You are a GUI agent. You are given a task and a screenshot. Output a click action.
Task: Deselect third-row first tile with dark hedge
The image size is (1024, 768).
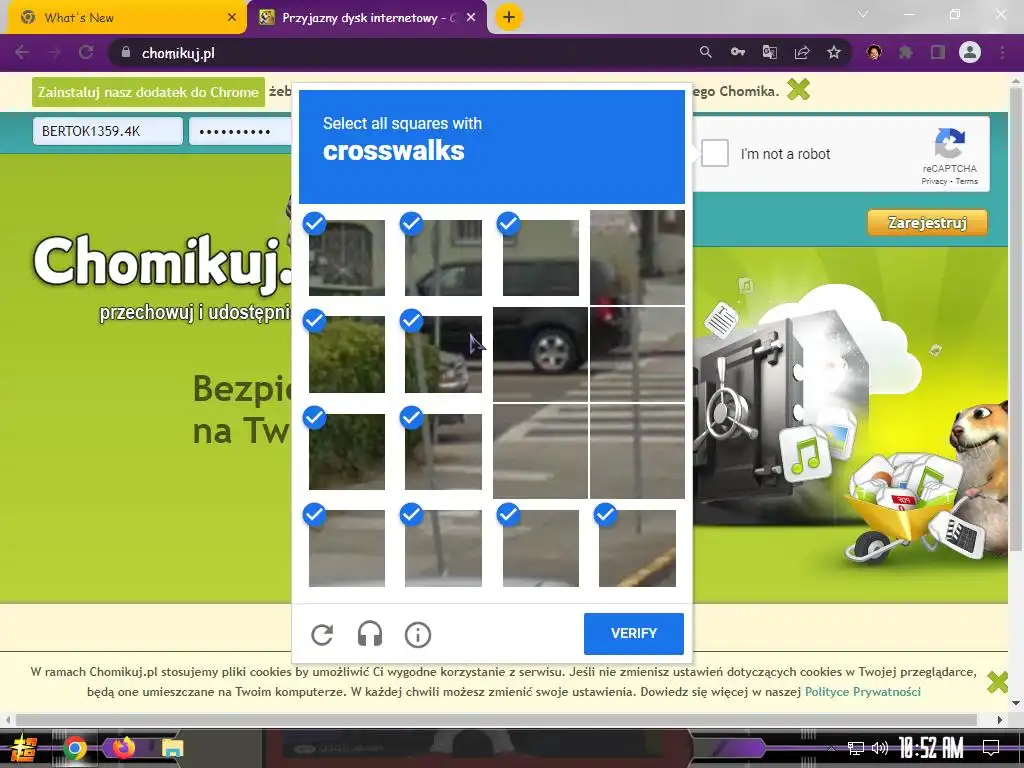(x=346, y=451)
